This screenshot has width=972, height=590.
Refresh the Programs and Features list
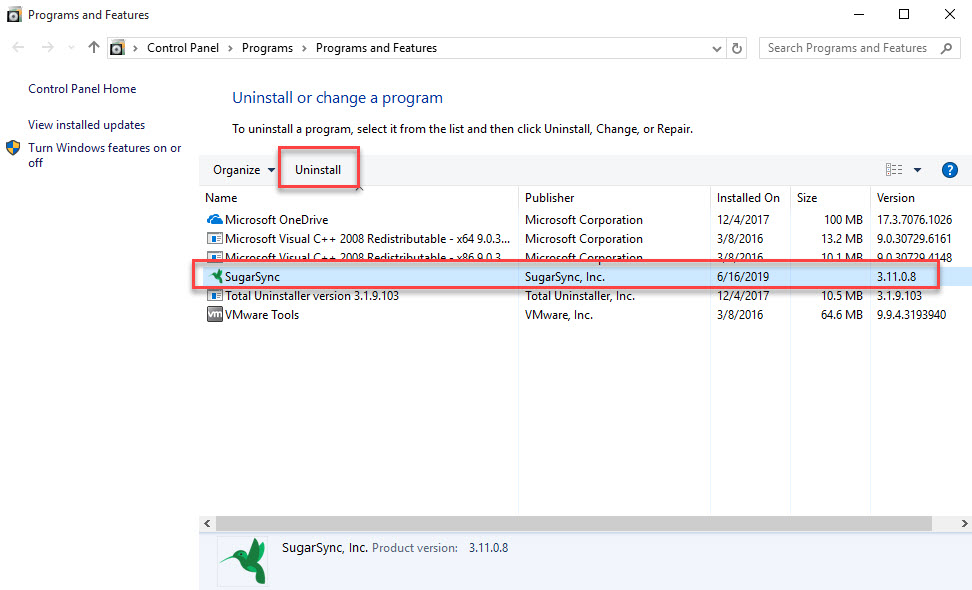pyautogui.click(x=736, y=48)
